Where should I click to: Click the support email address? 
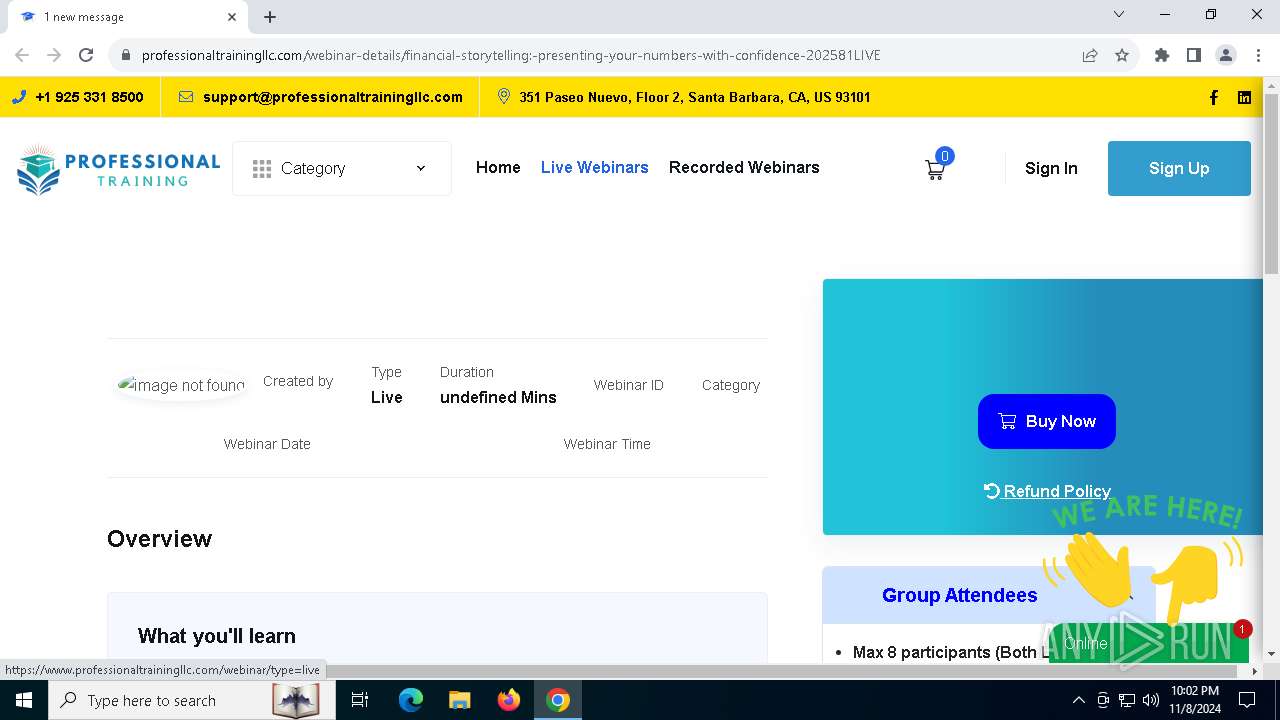[332, 97]
